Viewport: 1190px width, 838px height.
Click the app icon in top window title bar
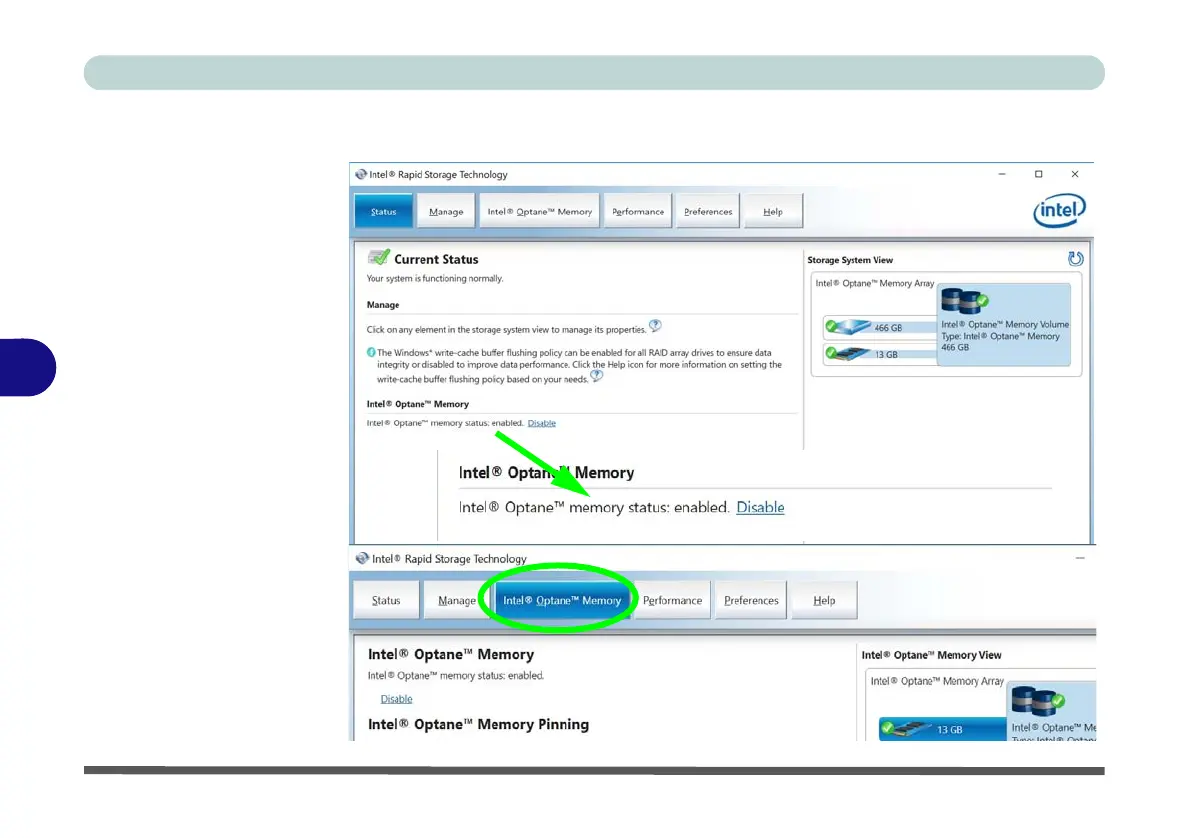(x=360, y=174)
